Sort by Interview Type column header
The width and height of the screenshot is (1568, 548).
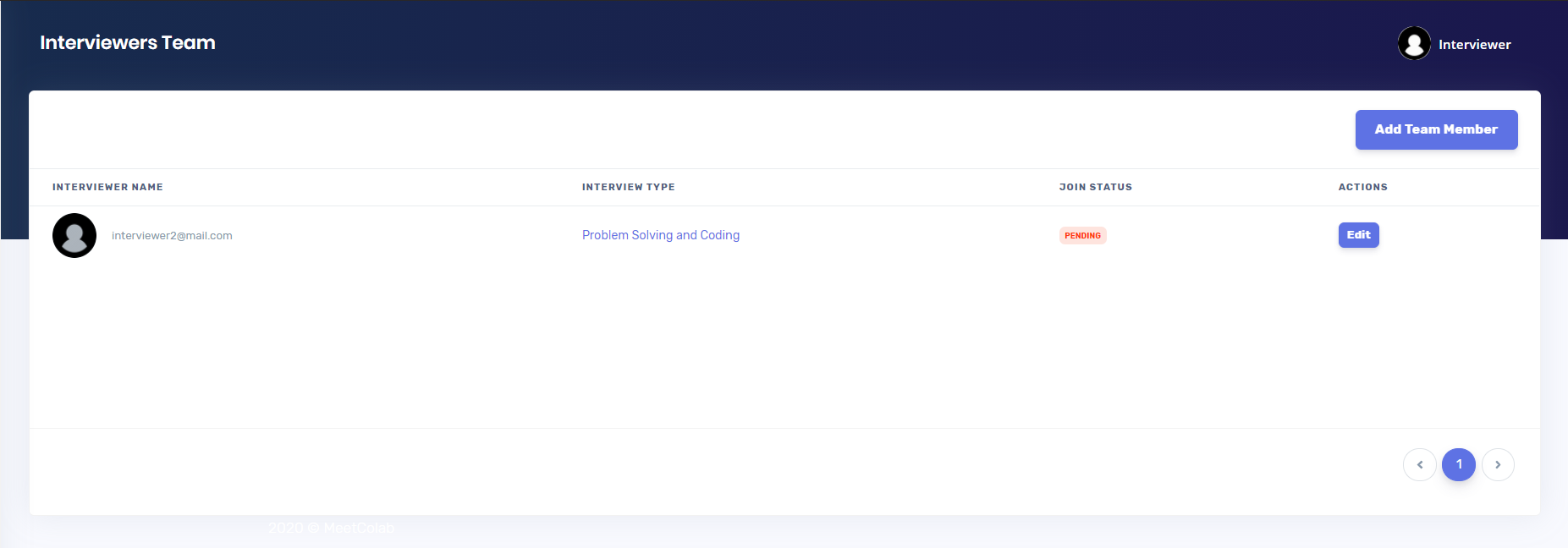[628, 187]
